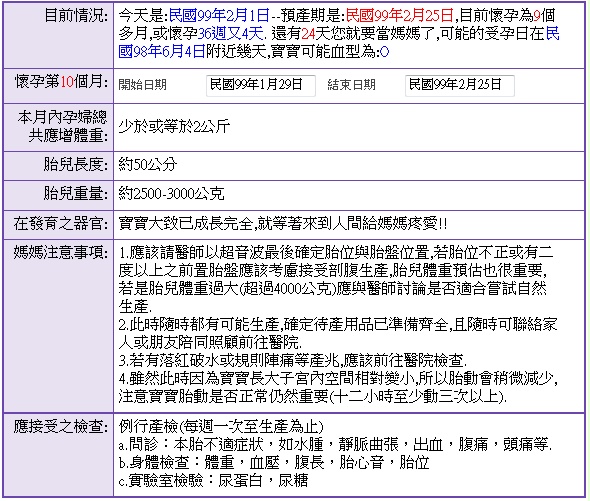The width and height of the screenshot is (590, 501).
Task: Click the 媽媽注意事項 label
Action: coord(61,252)
